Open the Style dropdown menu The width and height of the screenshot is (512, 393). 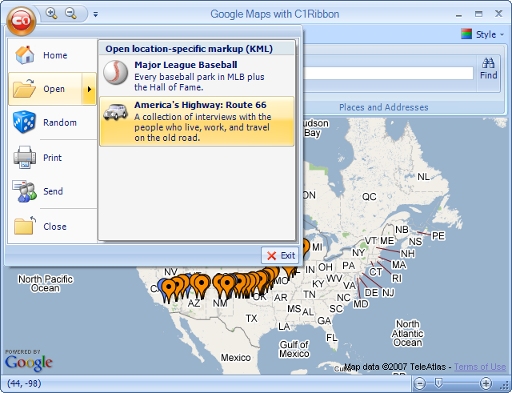(482, 34)
